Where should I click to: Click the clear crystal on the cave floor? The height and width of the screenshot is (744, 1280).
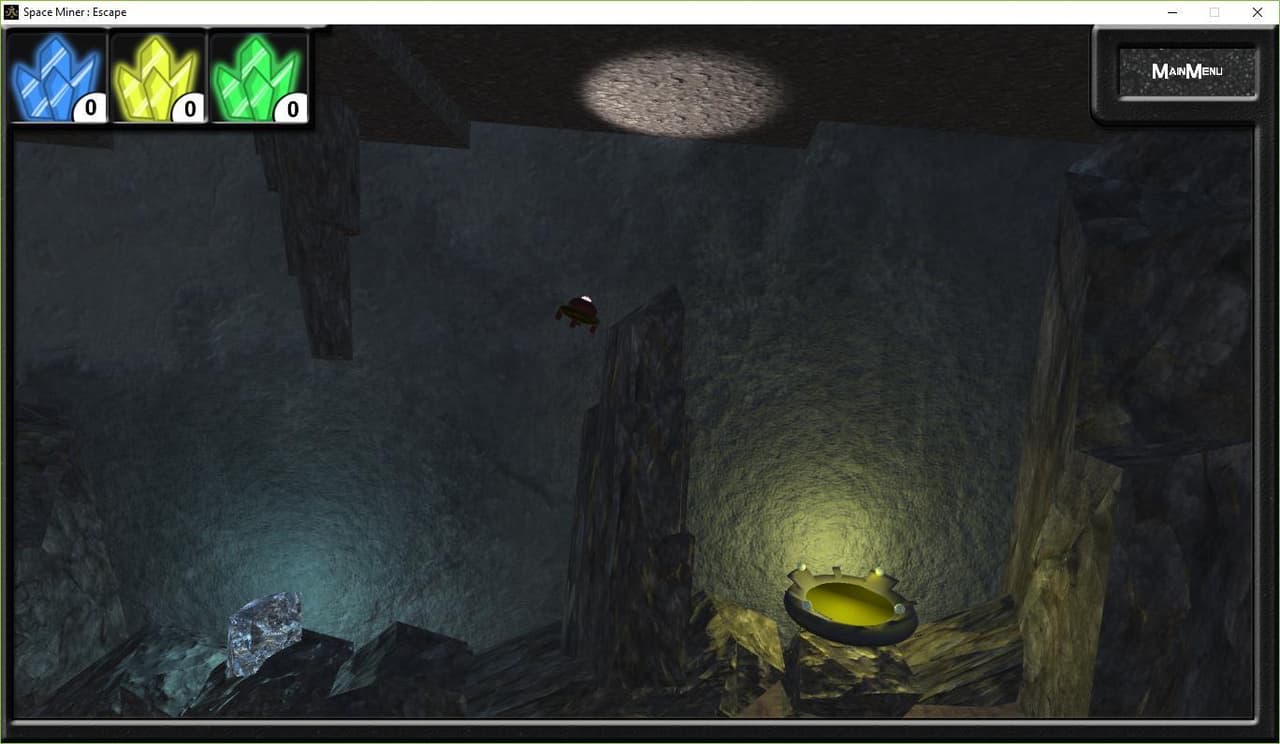264,633
